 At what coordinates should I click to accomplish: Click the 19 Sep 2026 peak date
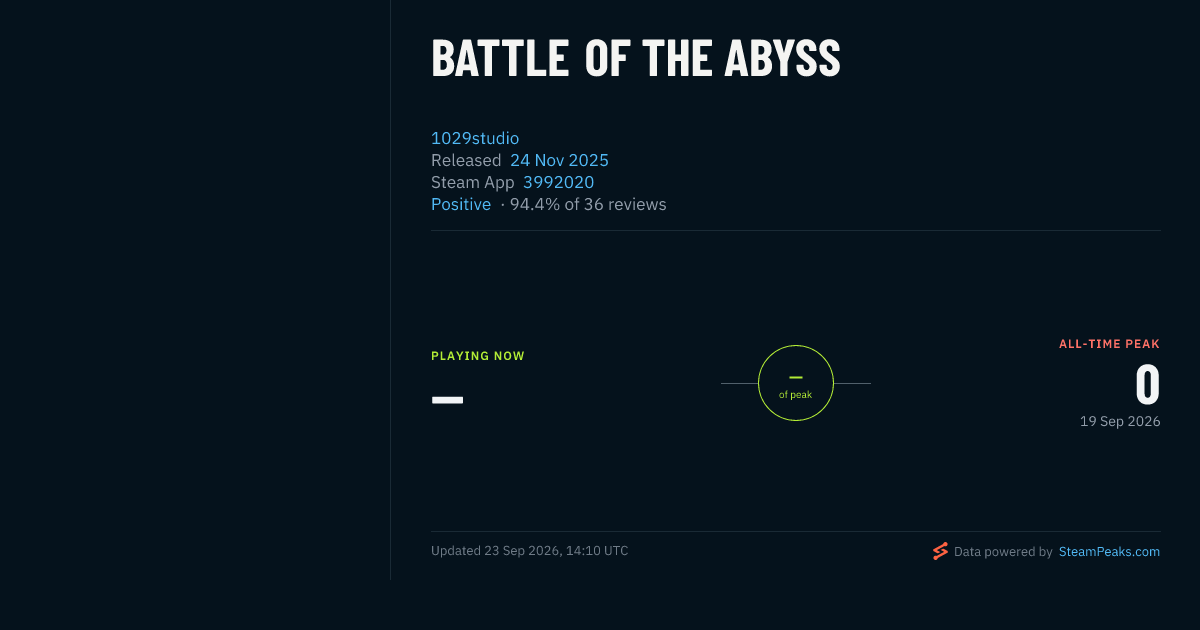[1120, 421]
